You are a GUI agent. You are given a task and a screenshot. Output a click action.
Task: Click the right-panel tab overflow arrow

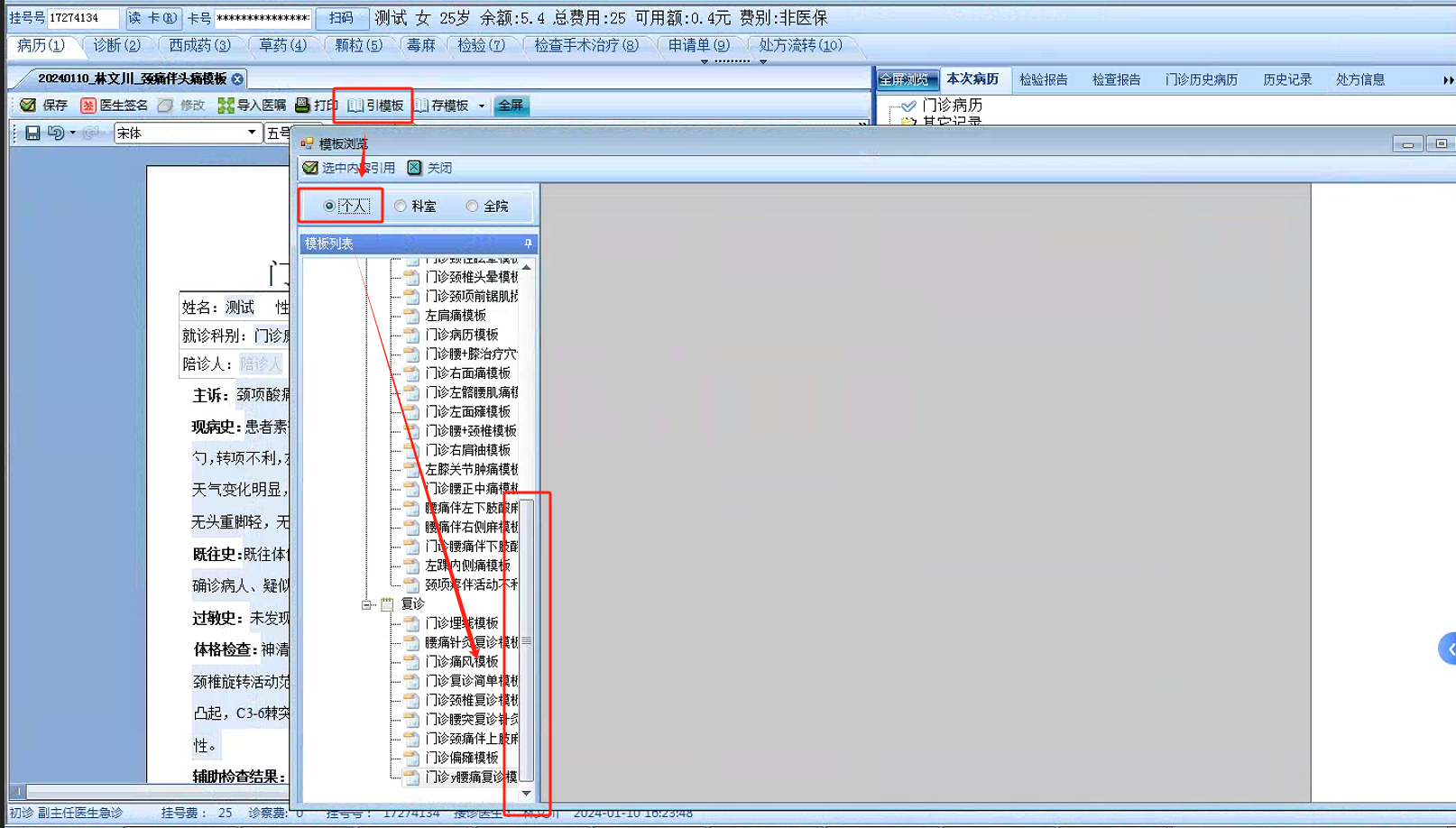coord(1448,80)
